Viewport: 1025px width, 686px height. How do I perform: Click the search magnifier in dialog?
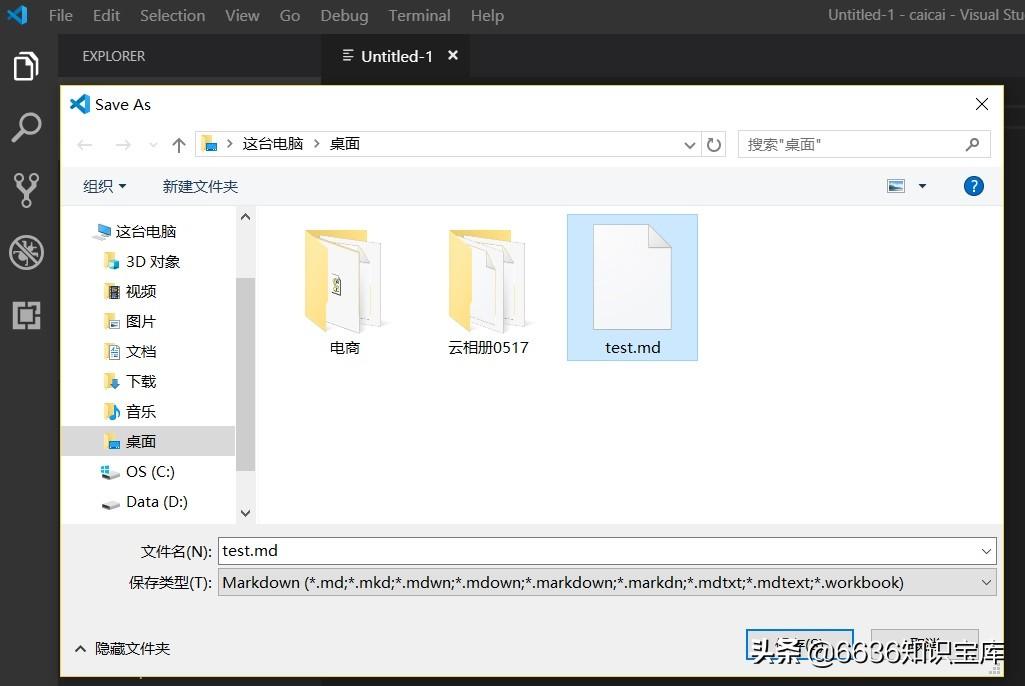972,144
